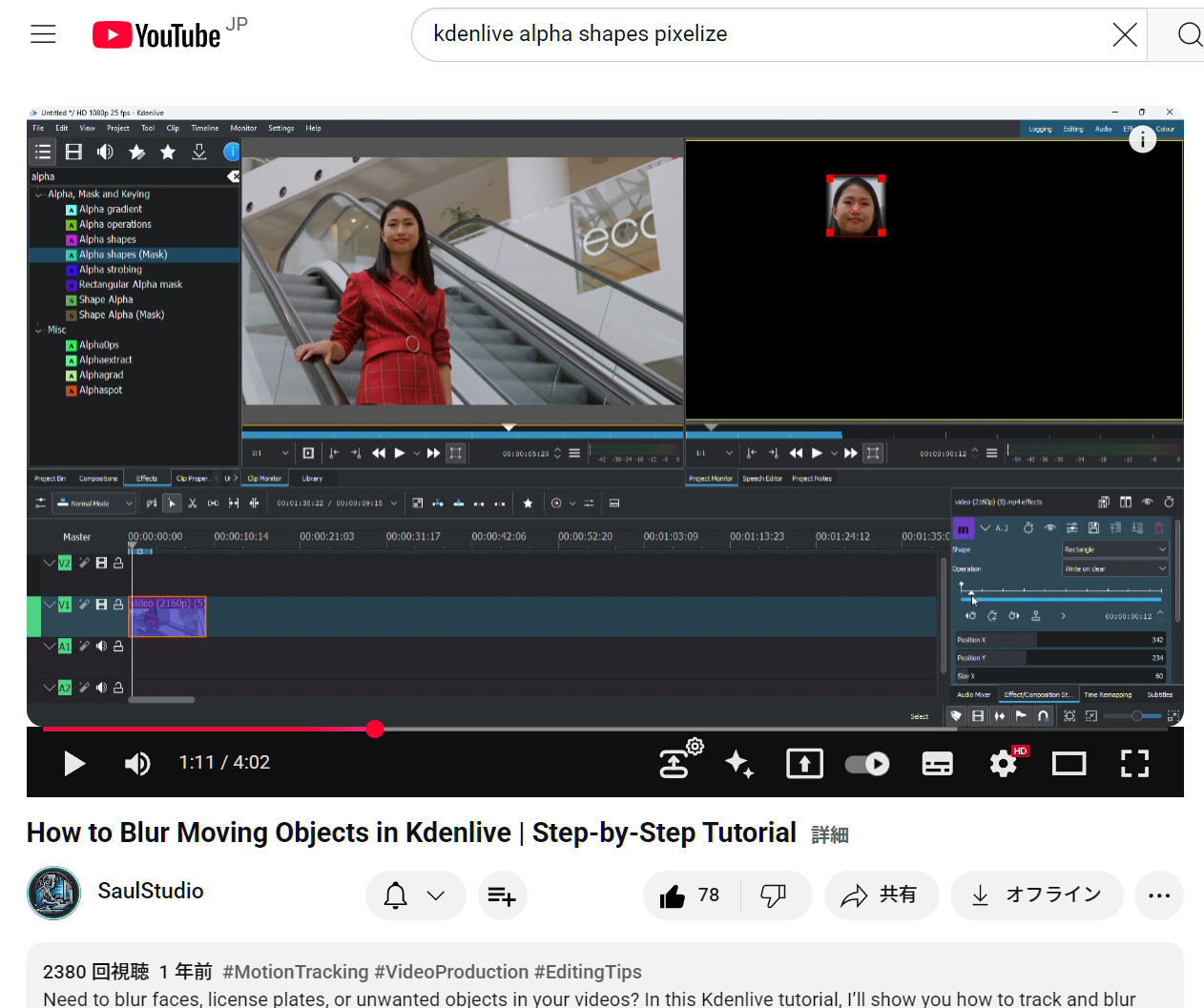1204x1008 pixels.
Task: Click the red video progress scrubber
Action: point(375,730)
